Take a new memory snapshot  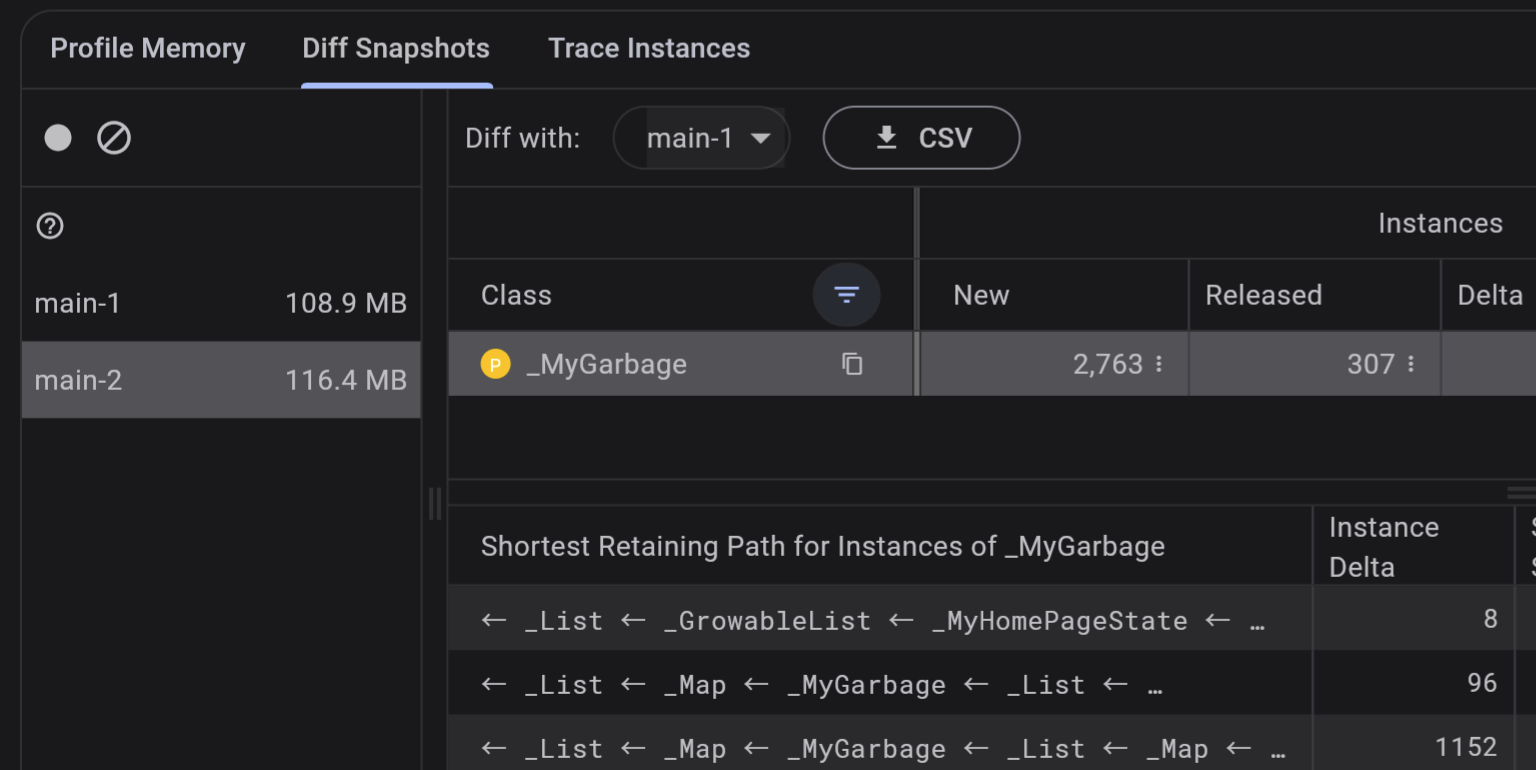pyautogui.click(x=57, y=137)
